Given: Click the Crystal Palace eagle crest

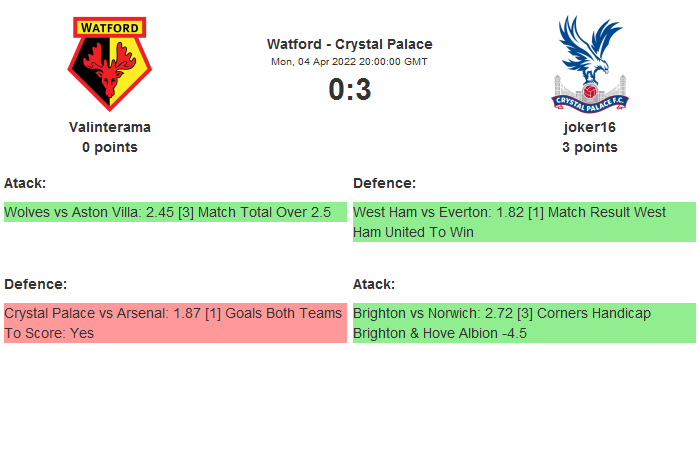Looking at the screenshot, I should point(589,62).
